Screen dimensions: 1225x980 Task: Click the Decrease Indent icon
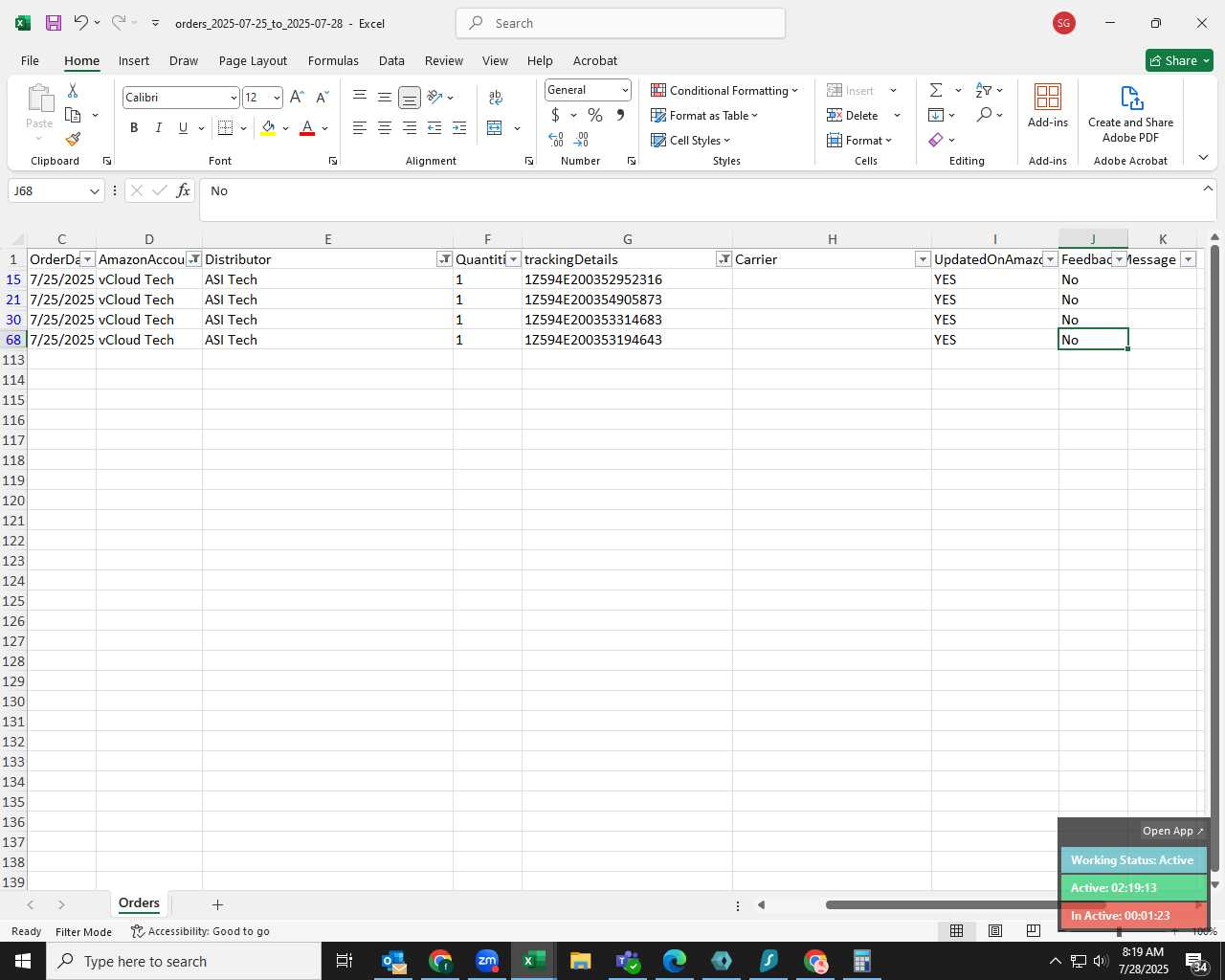point(434,128)
